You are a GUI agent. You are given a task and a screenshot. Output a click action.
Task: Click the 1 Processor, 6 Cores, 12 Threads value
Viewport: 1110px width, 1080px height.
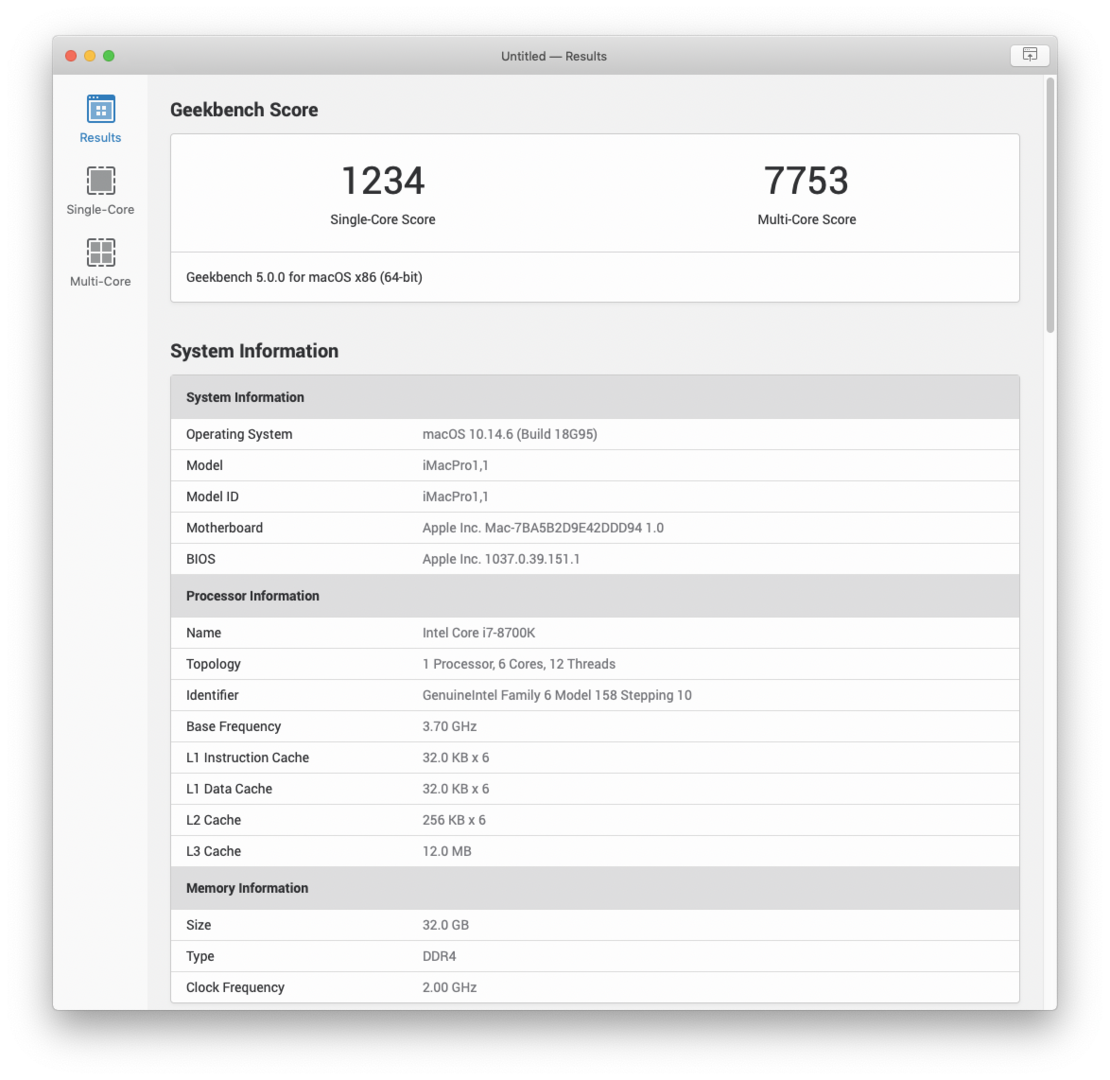[519, 664]
